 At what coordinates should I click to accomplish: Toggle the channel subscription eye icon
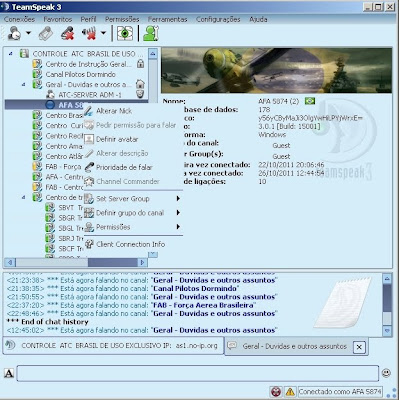tap(125, 33)
